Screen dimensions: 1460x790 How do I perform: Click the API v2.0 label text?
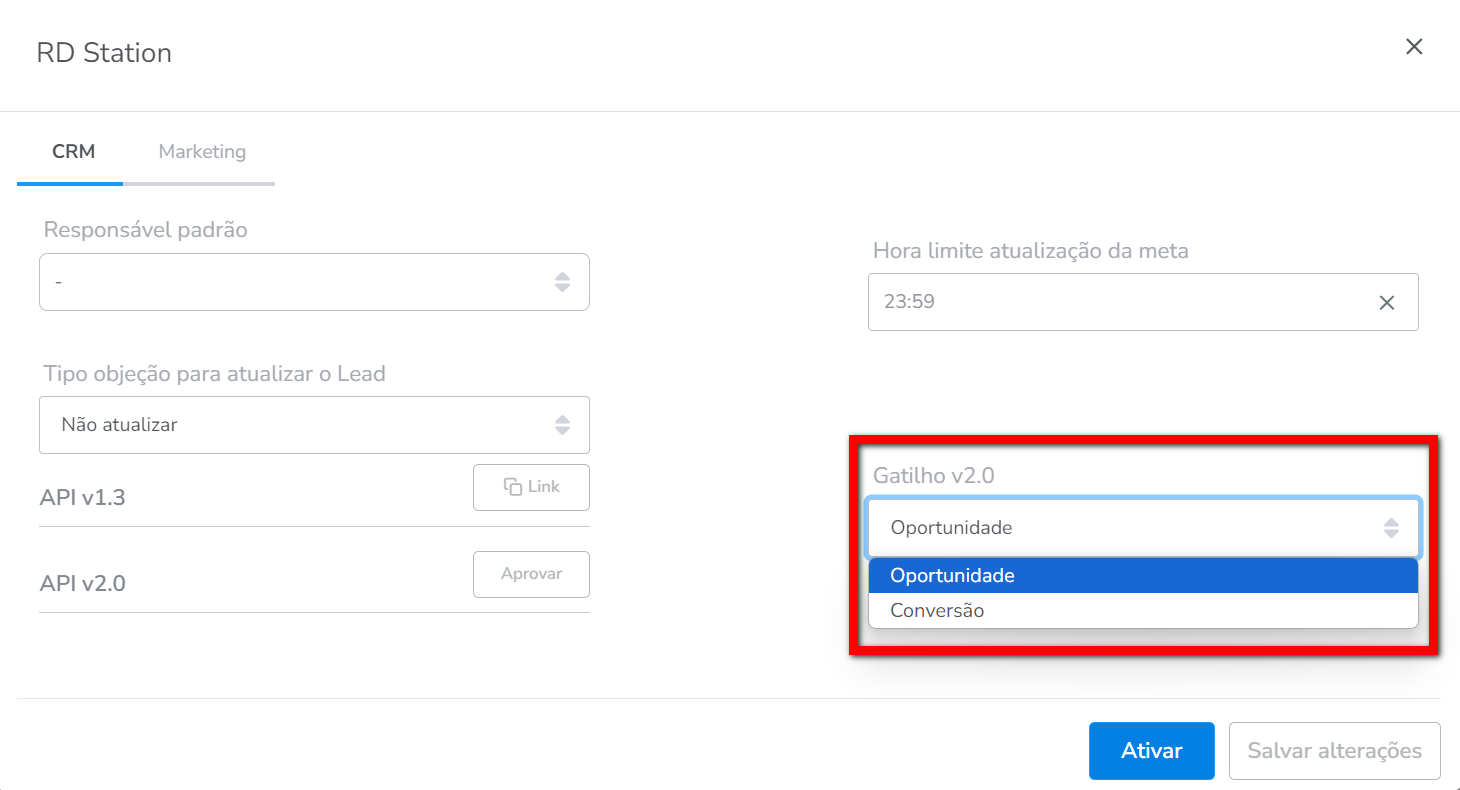[83, 583]
